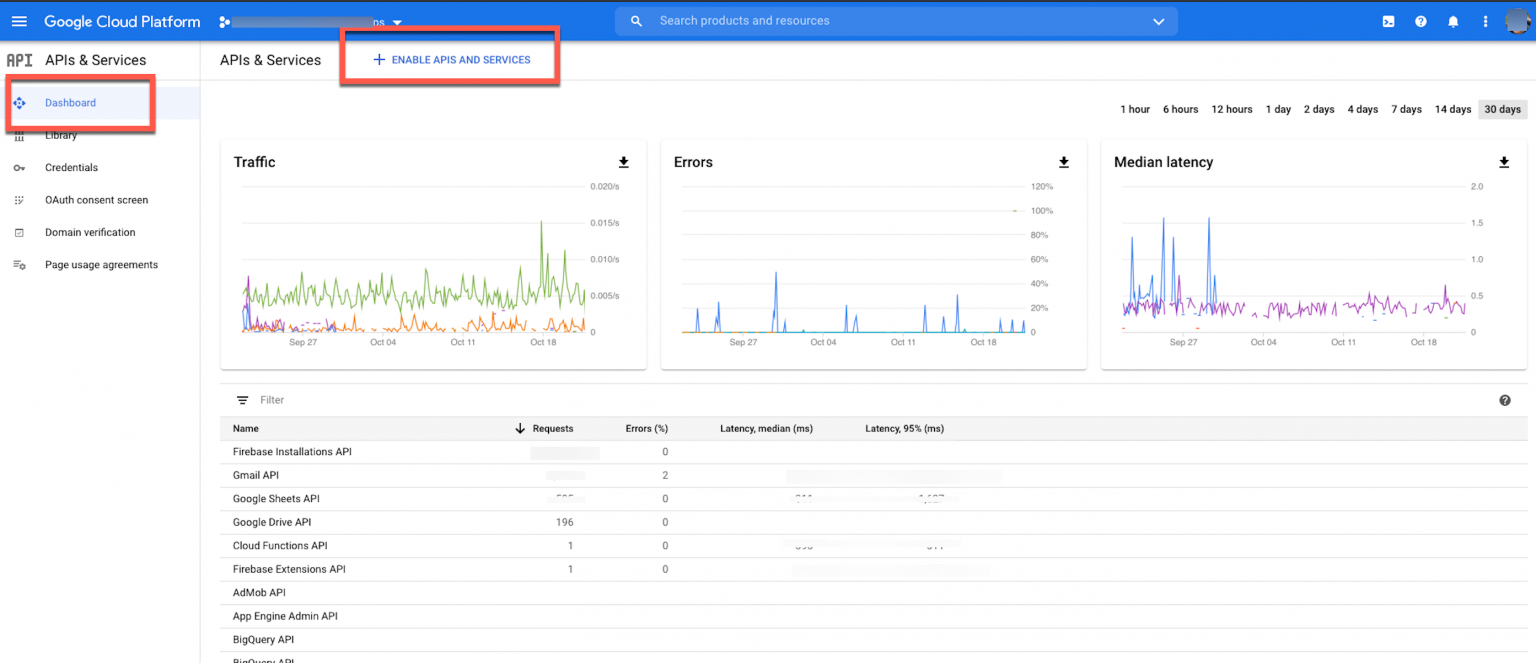Viewport: 1536px width, 663px height.
Task: Open the three-dot settings menu in top bar
Action: point(1485,21)
